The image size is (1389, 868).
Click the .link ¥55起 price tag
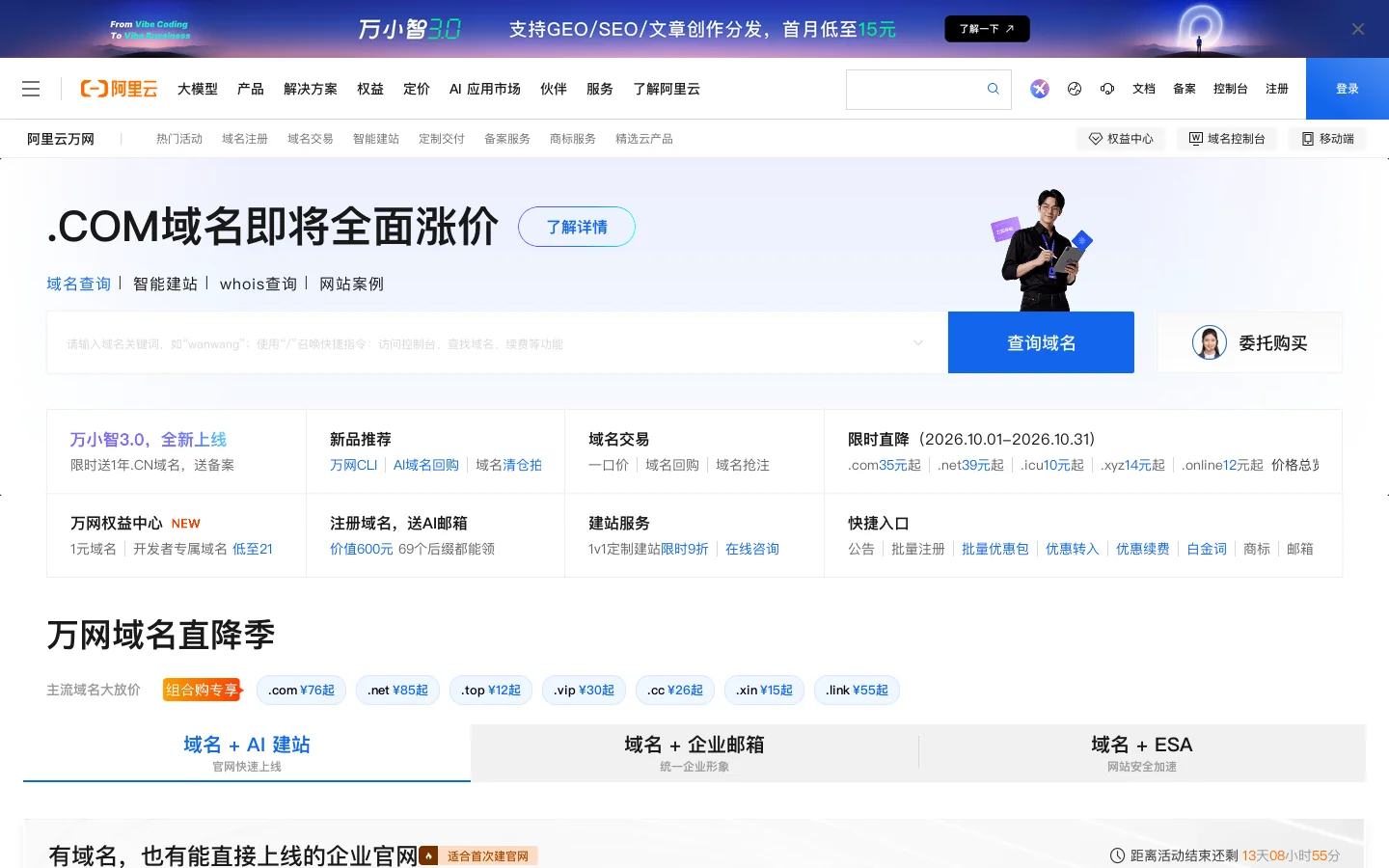[x=857, y=691]
